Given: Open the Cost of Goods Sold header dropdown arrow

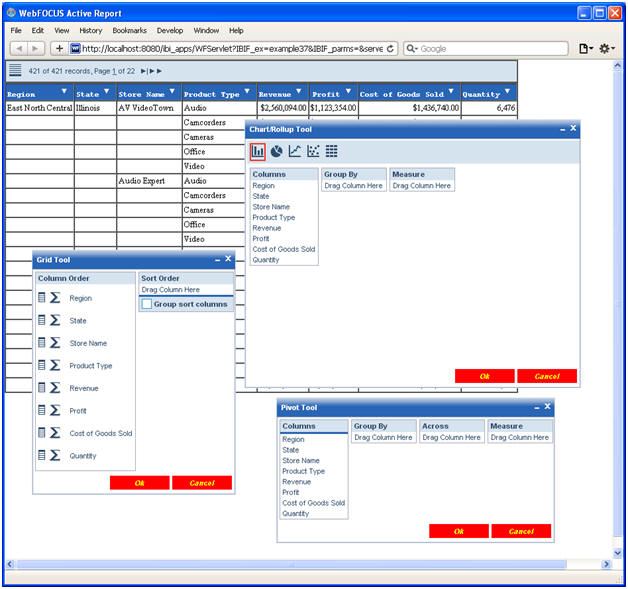Looking at the screenshot, I should [x=451, y=91].
